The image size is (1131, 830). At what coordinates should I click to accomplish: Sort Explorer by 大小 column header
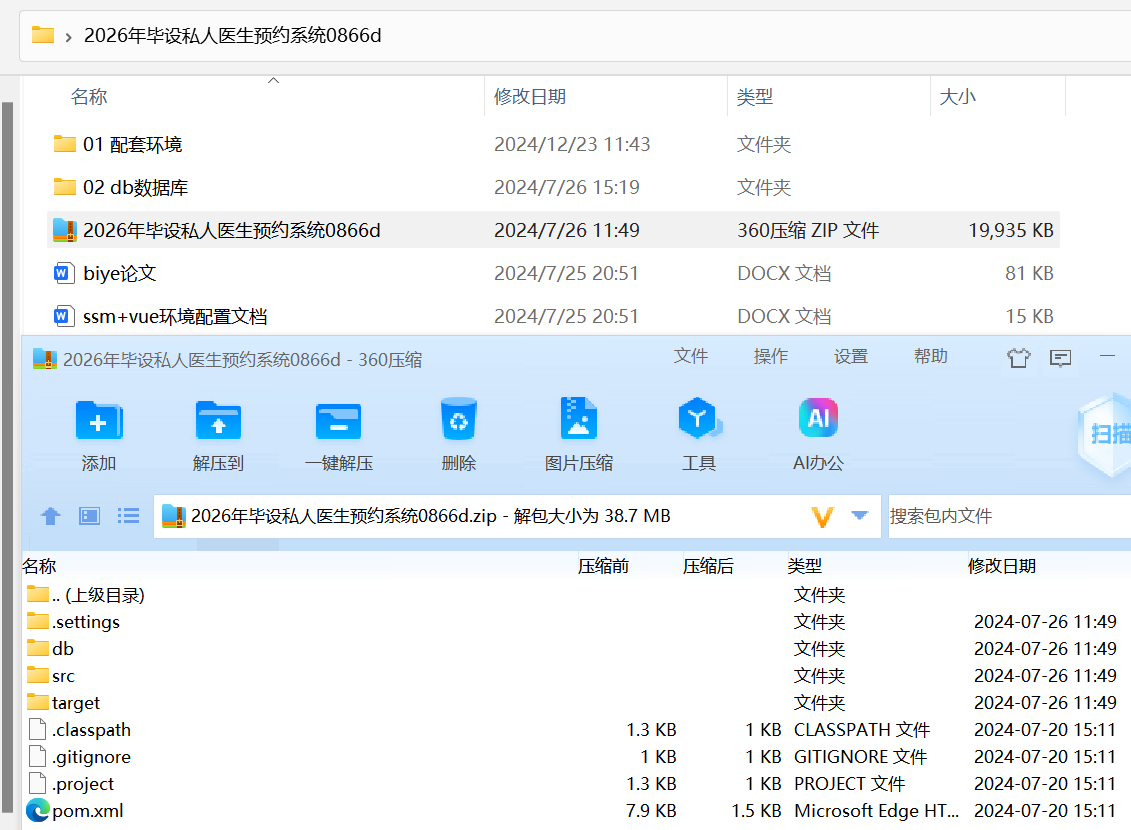(957, 97)
